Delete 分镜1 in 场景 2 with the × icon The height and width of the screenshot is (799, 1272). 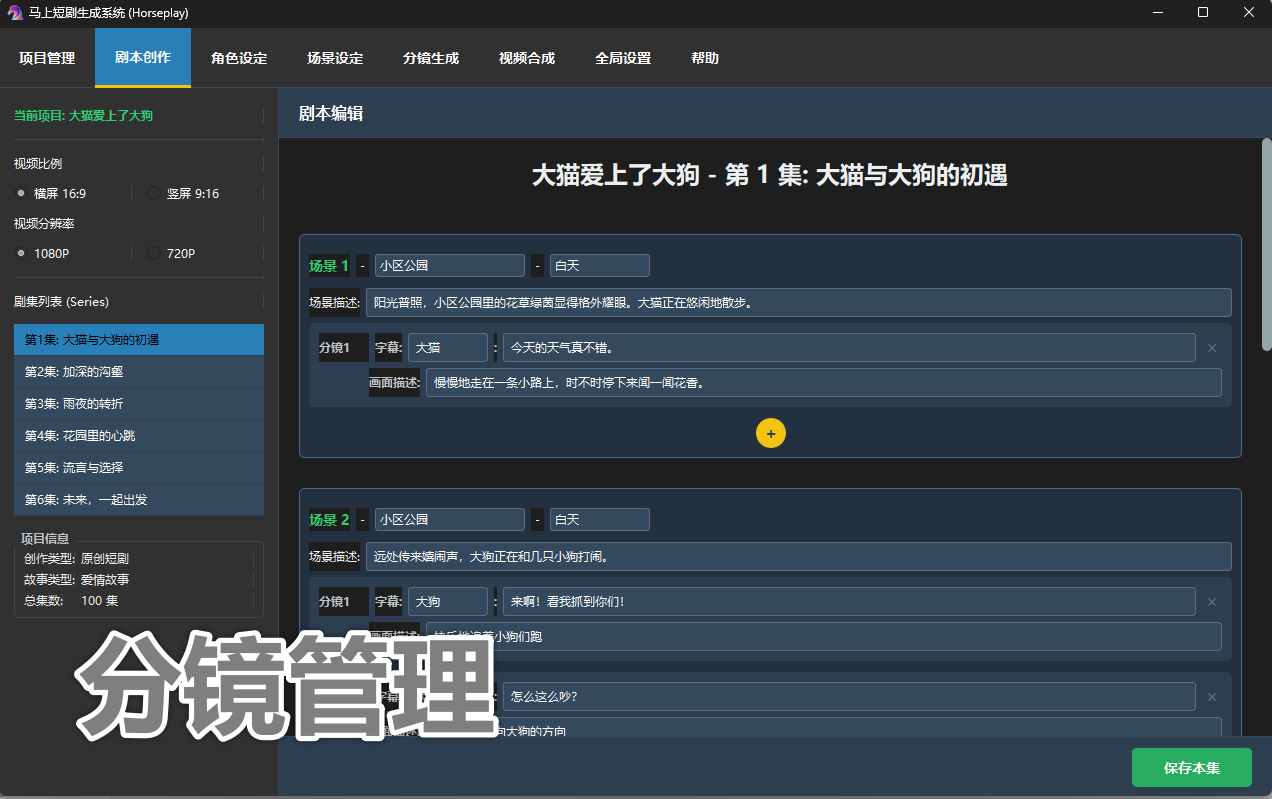tap(1211, 601)
